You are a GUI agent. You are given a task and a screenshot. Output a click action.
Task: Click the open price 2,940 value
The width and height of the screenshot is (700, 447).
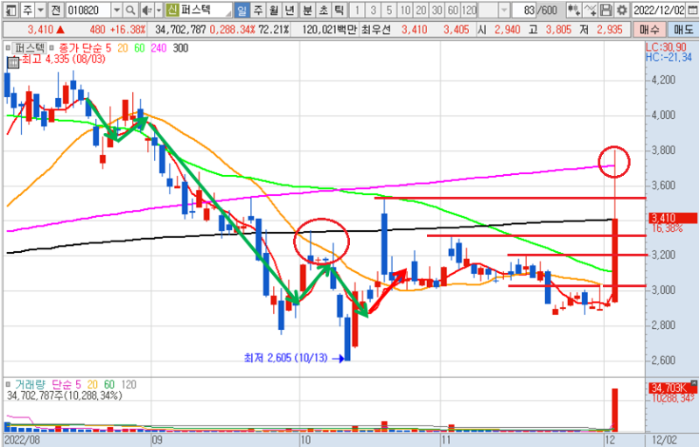pos(507,30)
